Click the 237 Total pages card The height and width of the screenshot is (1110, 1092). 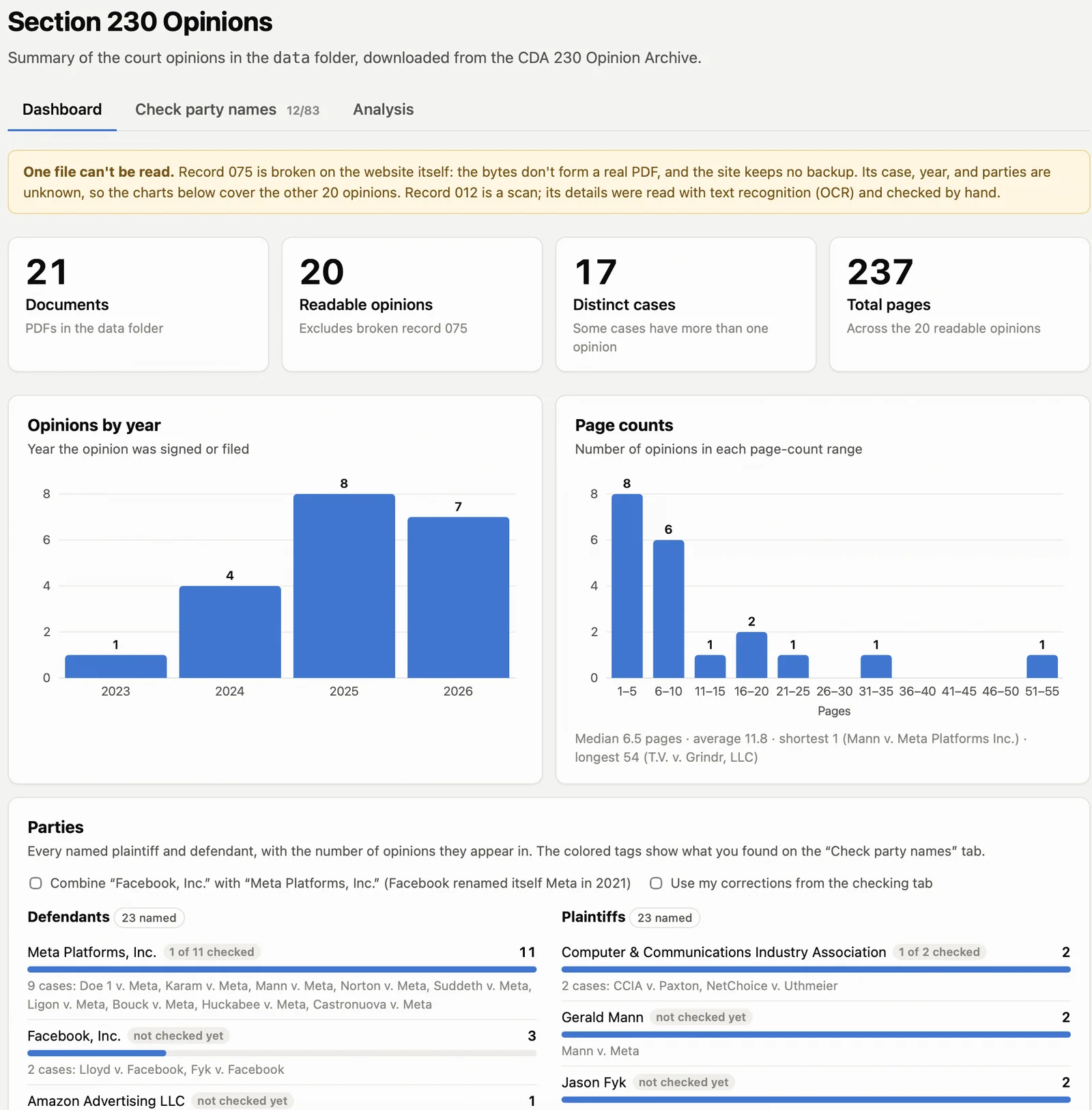pos(959,304)
